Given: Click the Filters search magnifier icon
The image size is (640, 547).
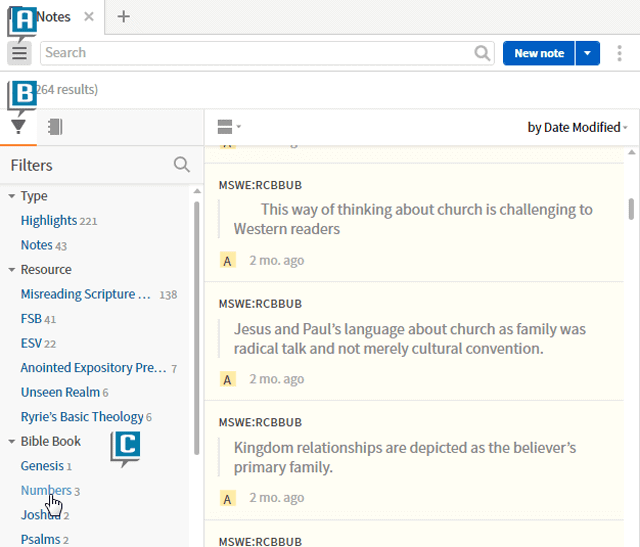Looking at the screenshot, I should 181,165.
